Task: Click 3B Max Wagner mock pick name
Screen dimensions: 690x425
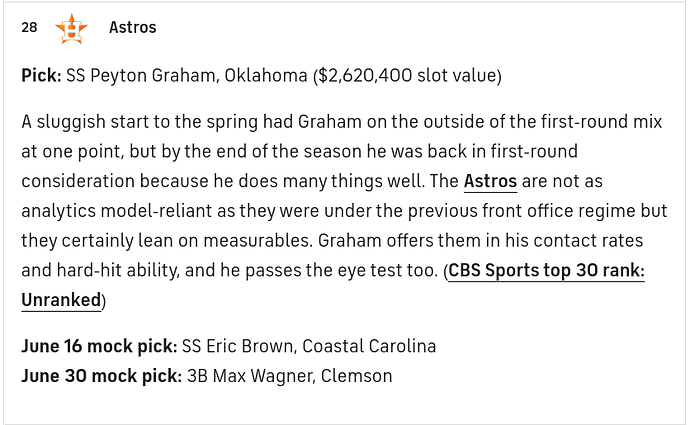Action: click(251, 376)
